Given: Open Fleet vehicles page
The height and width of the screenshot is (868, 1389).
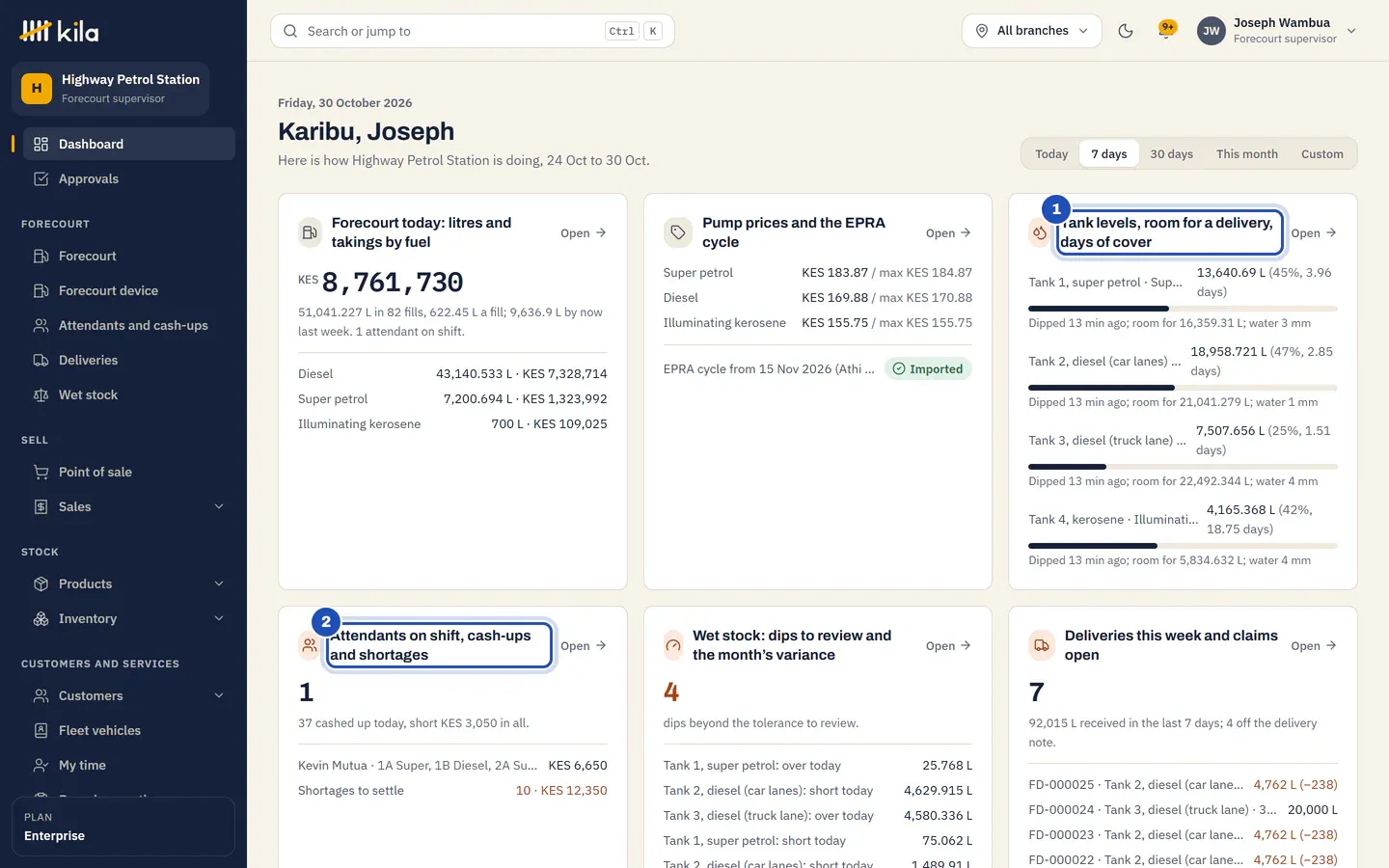Looking at the screenshot, I should coord(129,730).
